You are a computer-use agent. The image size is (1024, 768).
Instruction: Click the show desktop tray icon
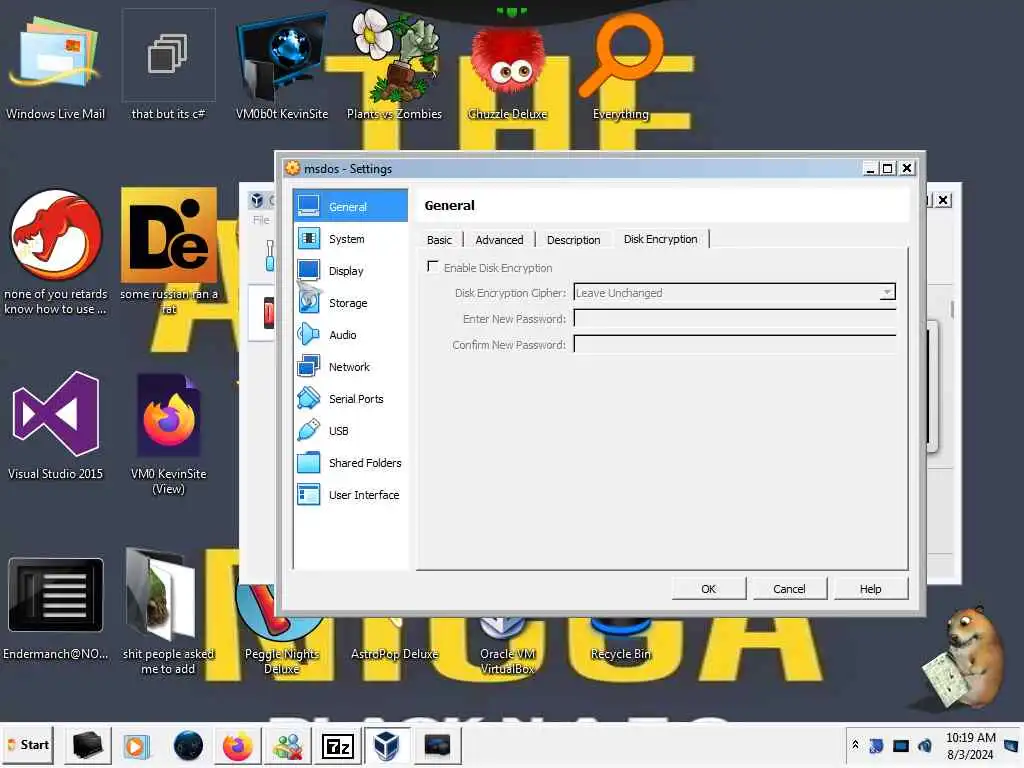tap(1011, 745)
